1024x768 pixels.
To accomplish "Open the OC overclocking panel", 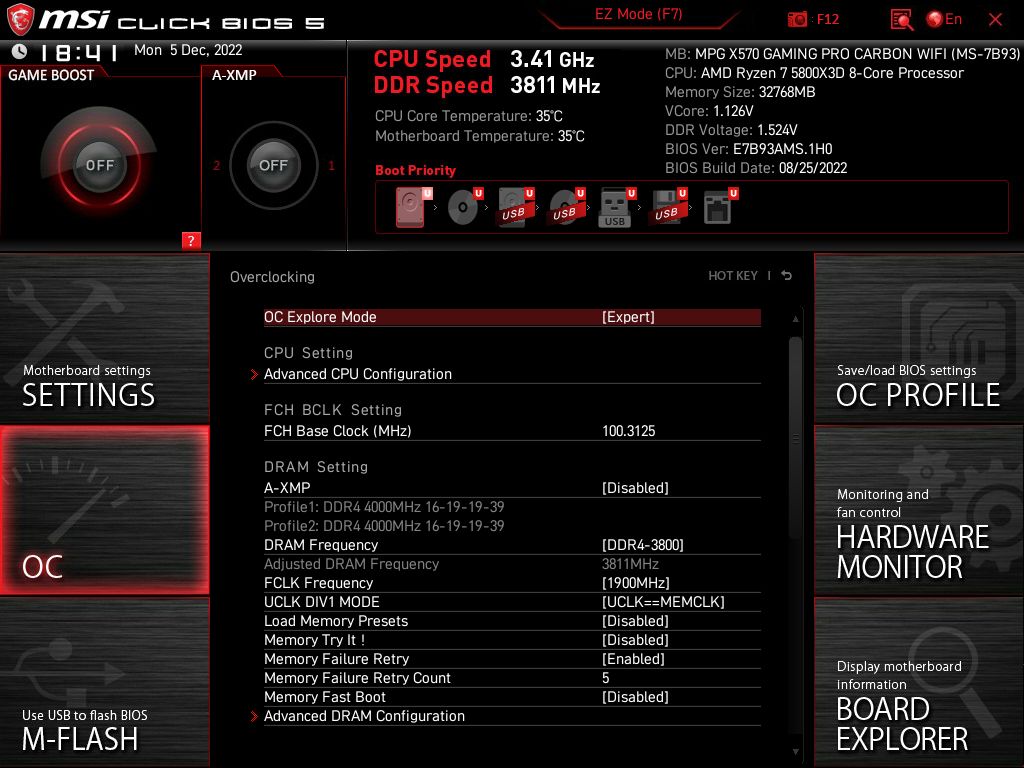I will click(104, 510).
